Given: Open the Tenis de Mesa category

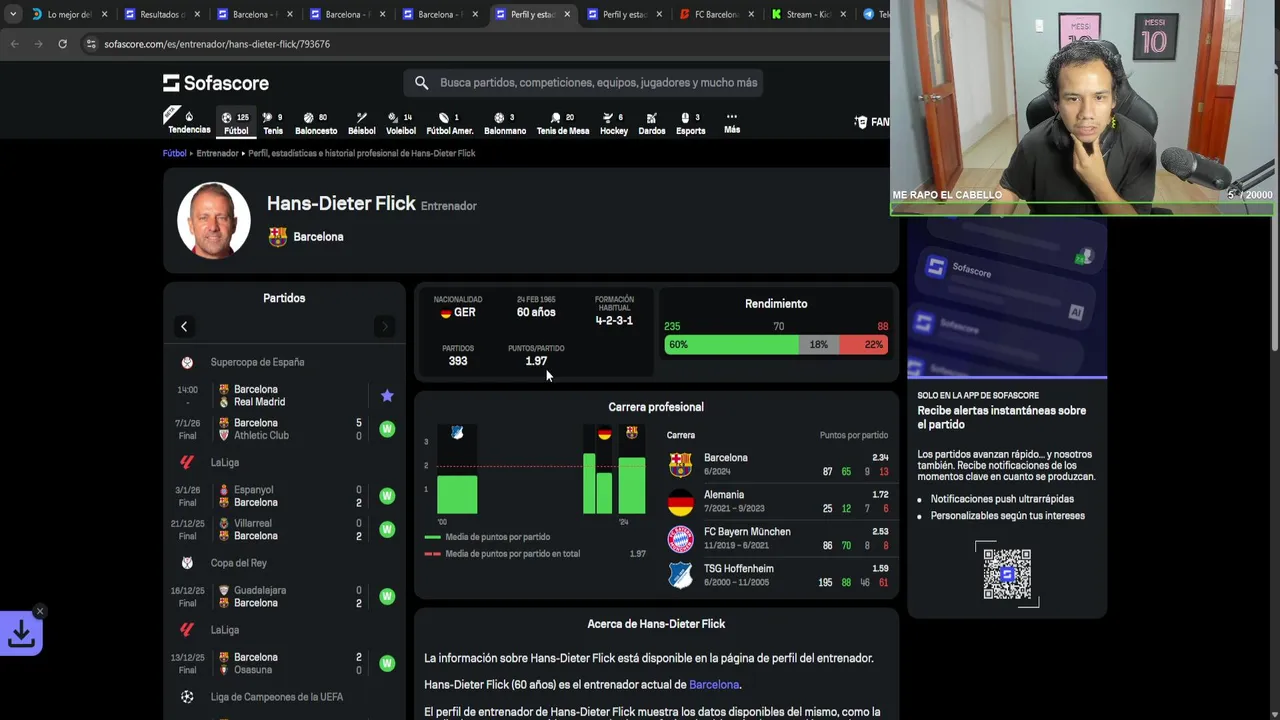Looking at the screenshot, I should (x=563, y=122).
